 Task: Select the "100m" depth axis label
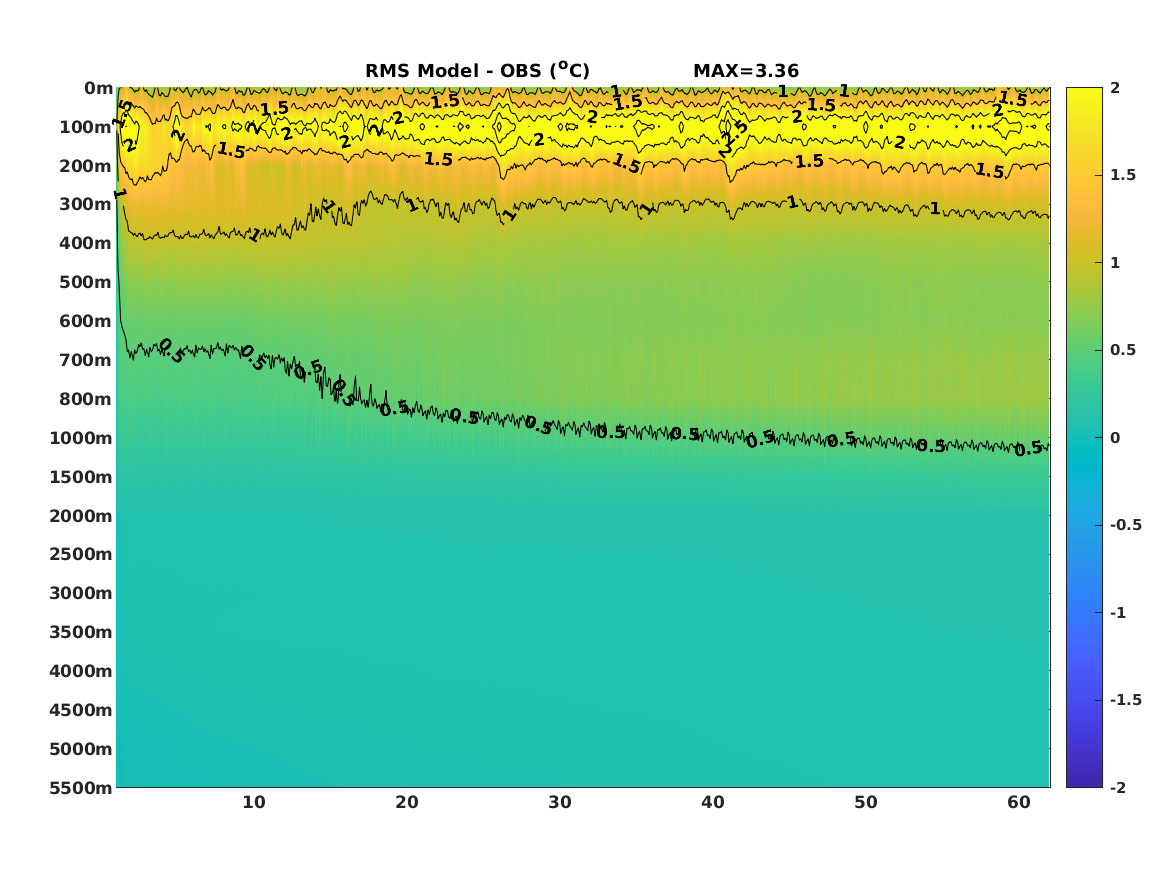tap(86, 127)
